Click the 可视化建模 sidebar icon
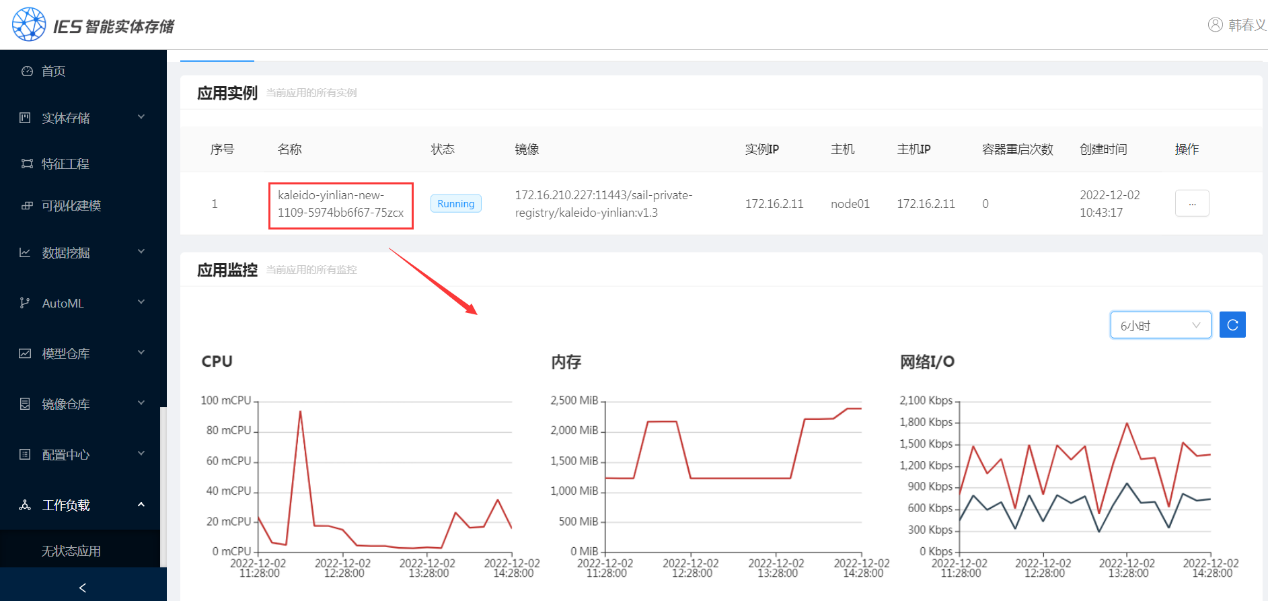 coord(27,206)
